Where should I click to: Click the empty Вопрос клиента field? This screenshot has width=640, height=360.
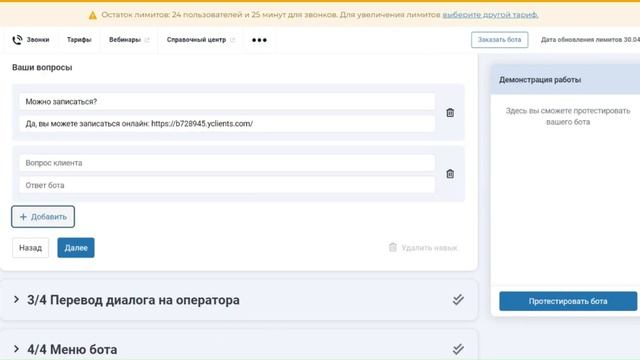click(x=227, y=163)
